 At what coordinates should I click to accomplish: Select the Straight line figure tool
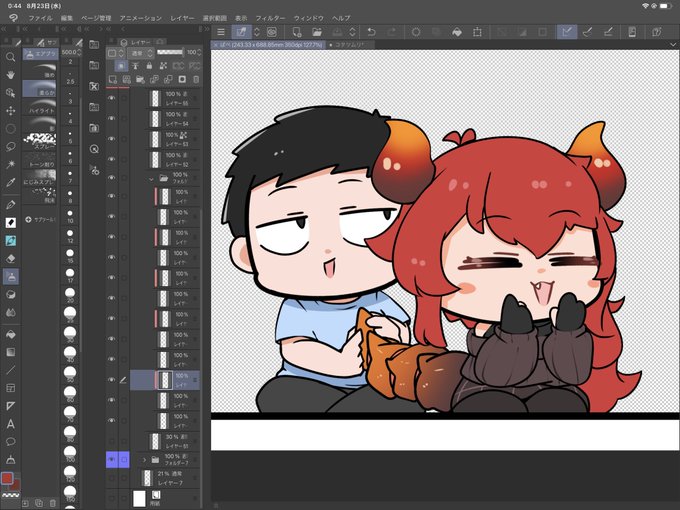click(10, 370)
